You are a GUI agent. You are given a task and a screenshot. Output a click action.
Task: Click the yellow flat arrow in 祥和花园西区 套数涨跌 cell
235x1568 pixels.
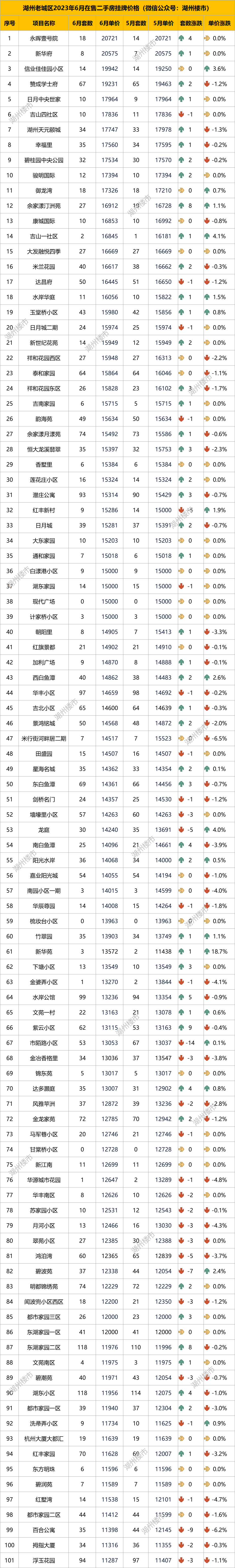coord(181,358)
